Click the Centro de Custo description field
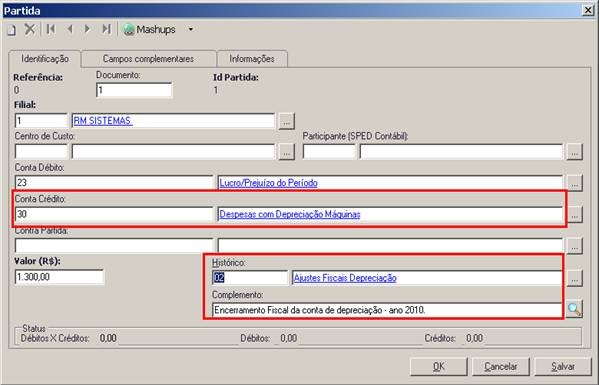 pyautogui.click(x=173, y=152)
